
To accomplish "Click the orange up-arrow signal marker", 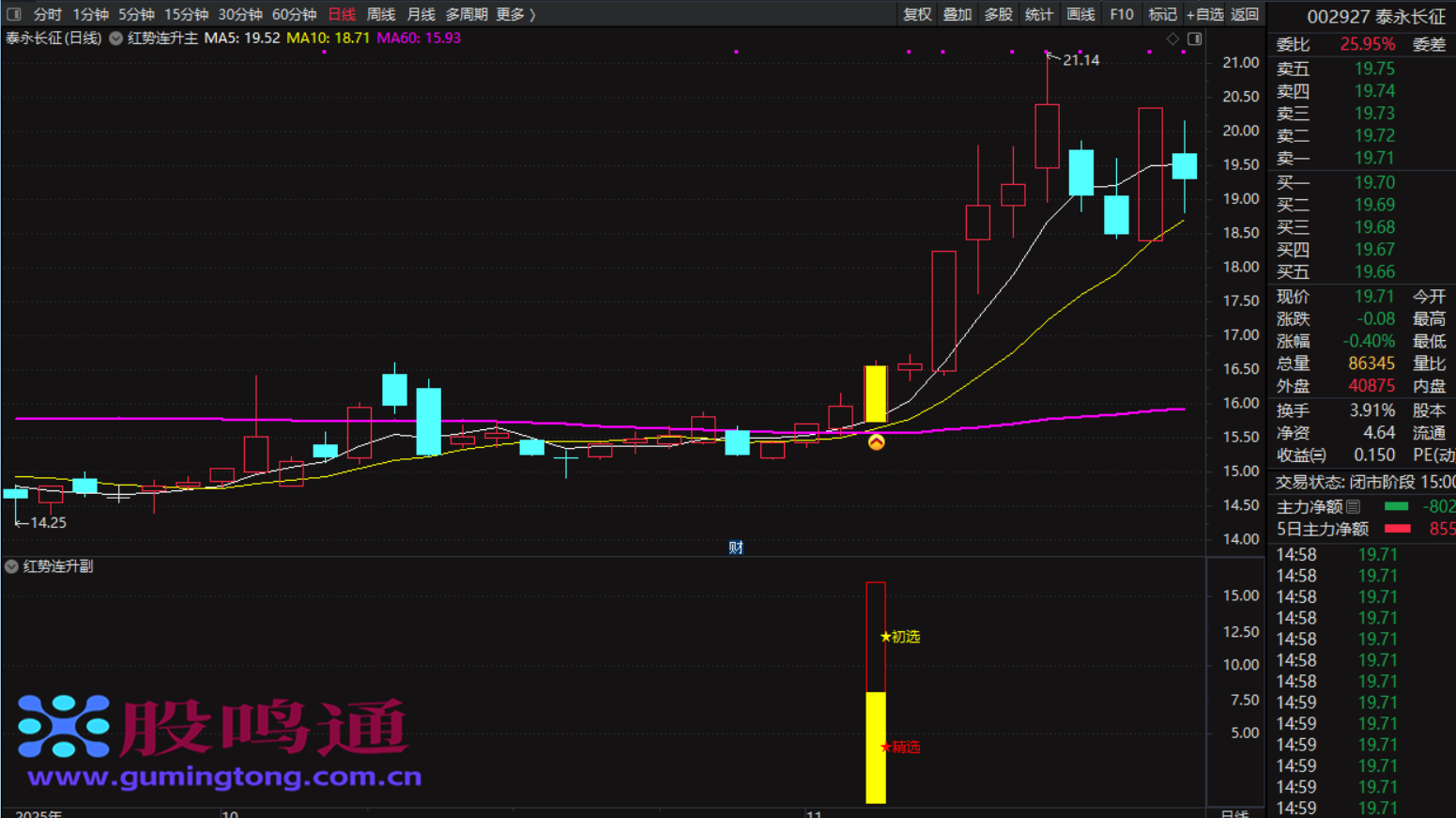I will pos(876,442).
